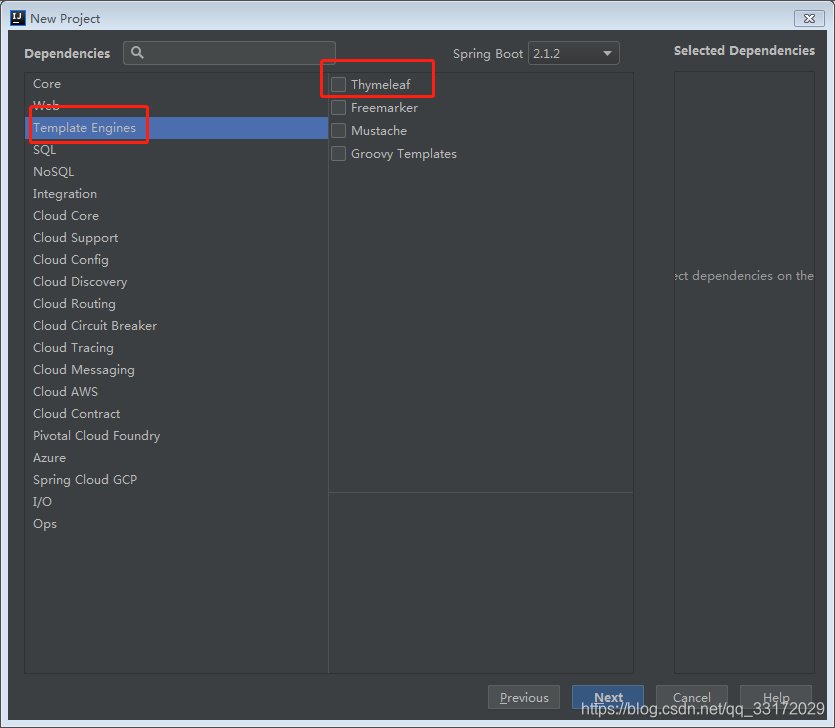Screen dimensions: 835x728
Task: Click the Groovy Templates label text
Action: click(404, 154)
